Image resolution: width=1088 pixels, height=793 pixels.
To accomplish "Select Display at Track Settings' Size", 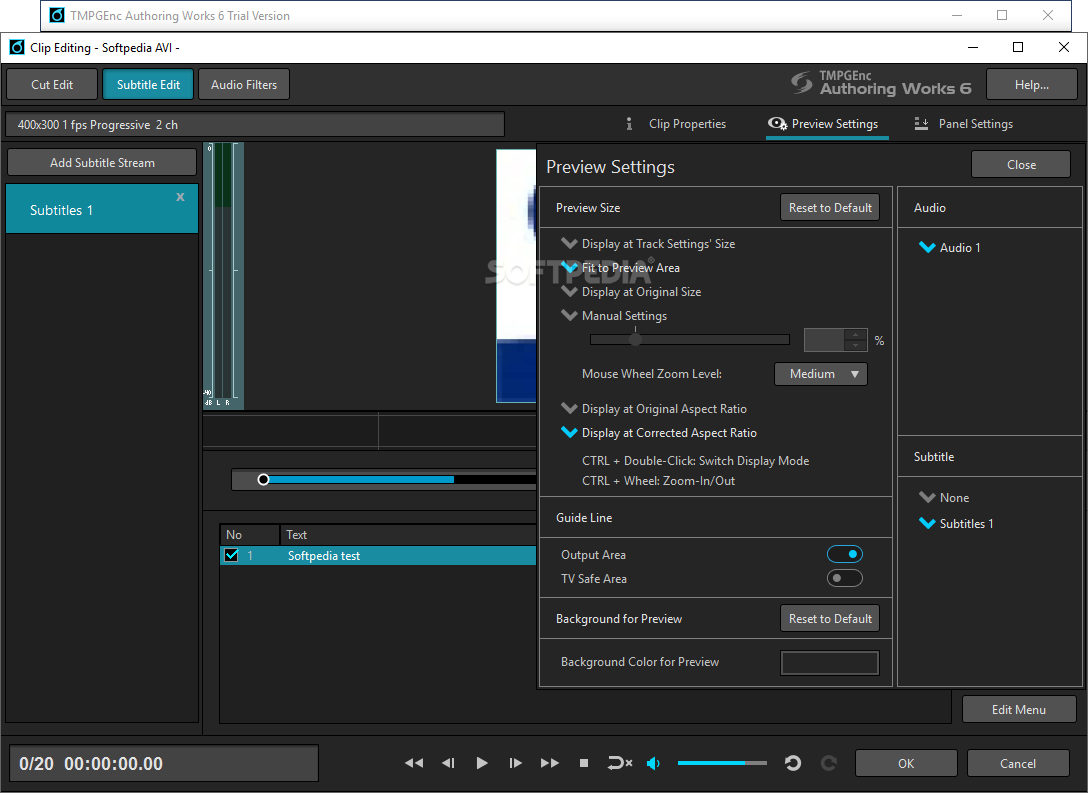I will point(648,244).
